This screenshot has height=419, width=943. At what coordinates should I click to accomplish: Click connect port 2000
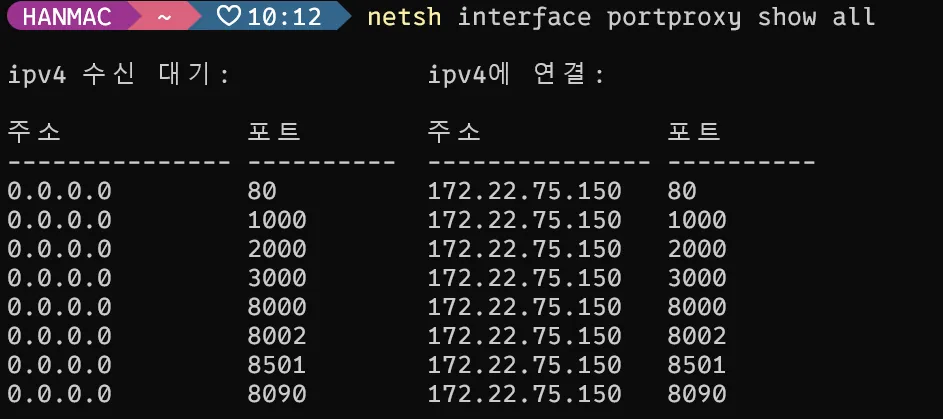[696, 249]
